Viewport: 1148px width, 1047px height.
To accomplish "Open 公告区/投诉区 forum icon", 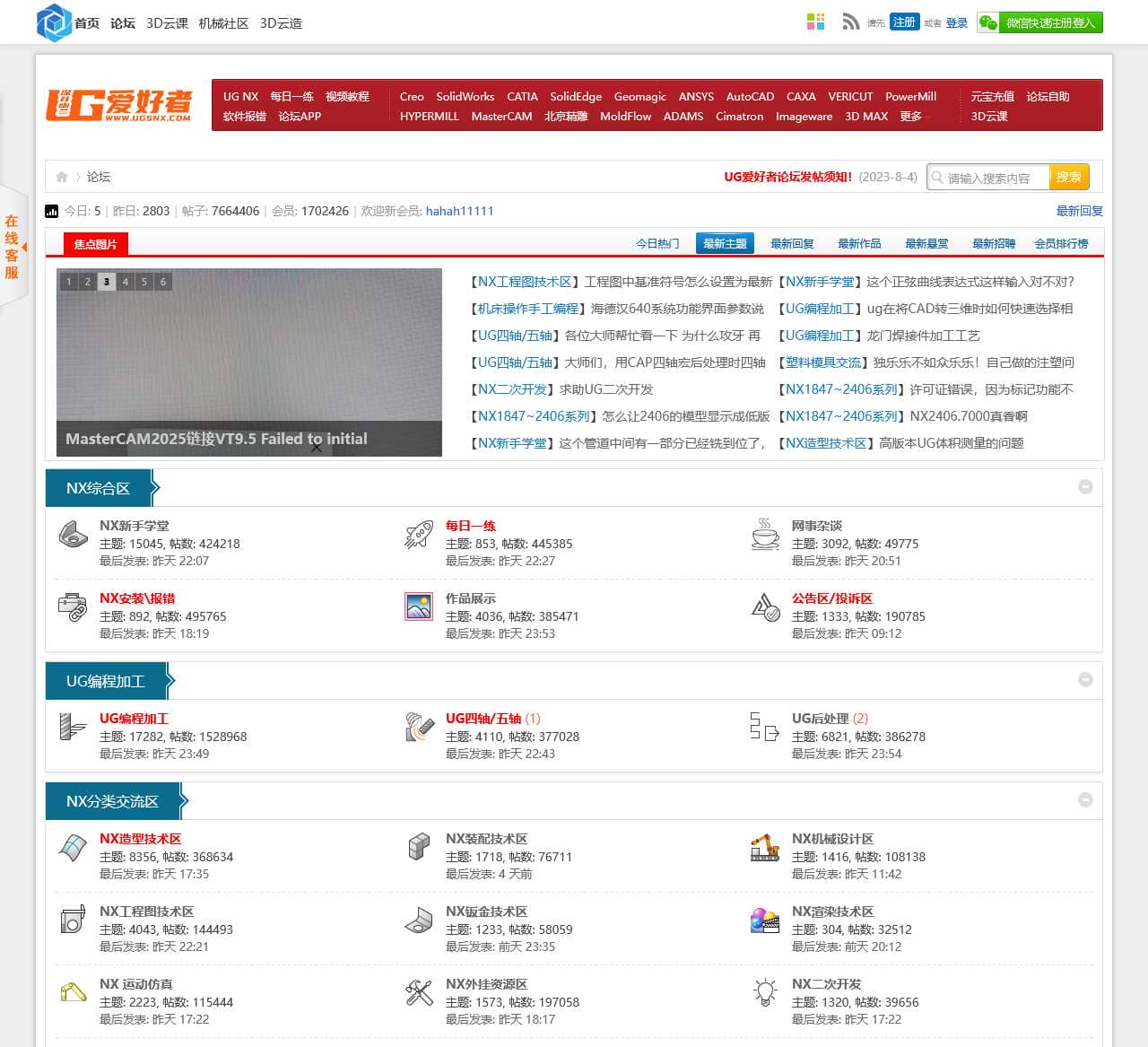I will pyautogui.click(x=765, y=607).
